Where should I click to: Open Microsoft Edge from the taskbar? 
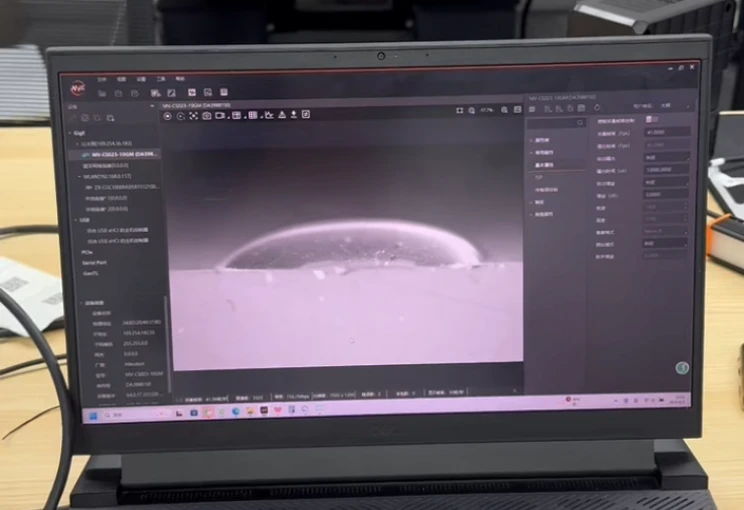236,411
